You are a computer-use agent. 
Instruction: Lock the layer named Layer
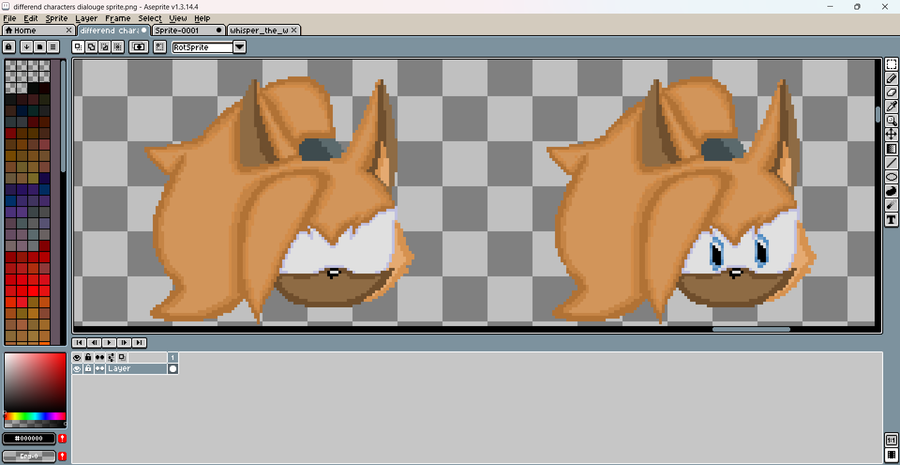point(88,369)
